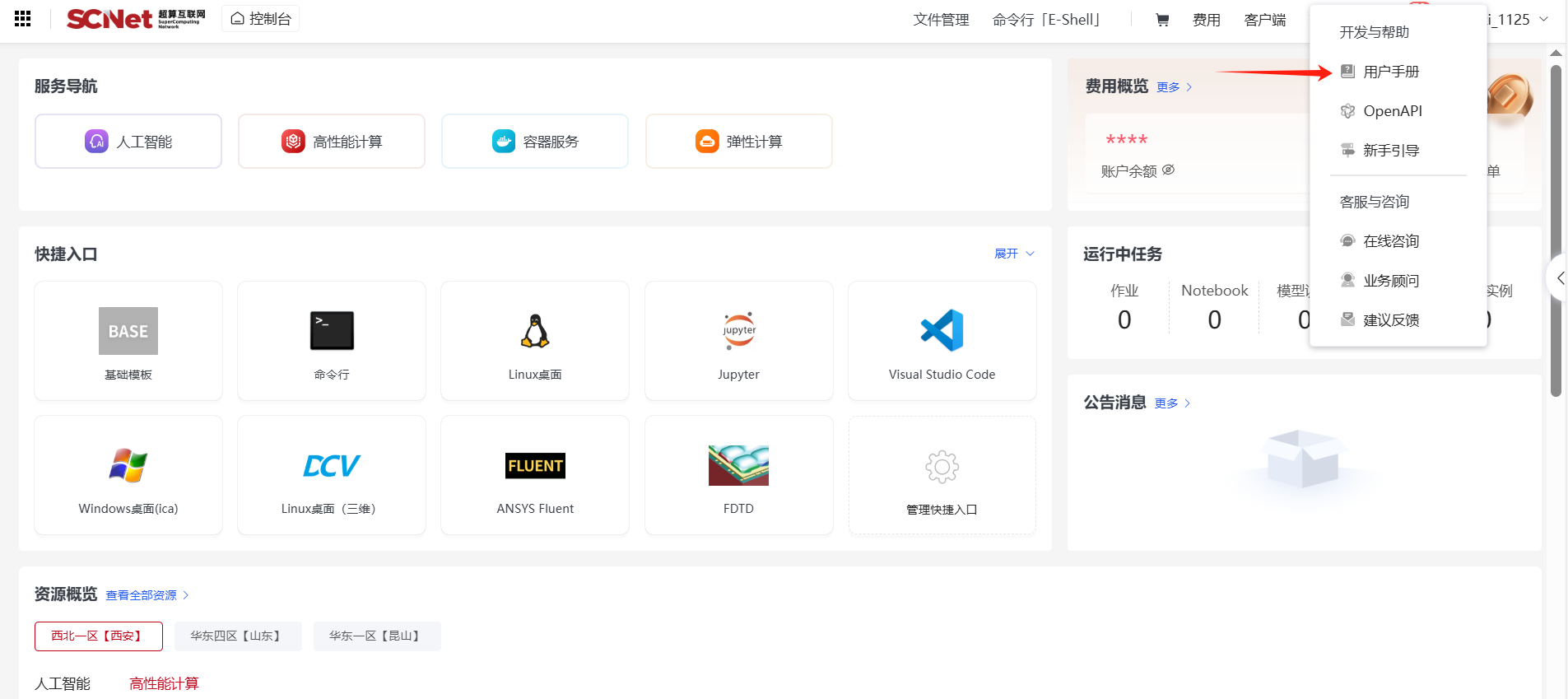
Task: Open the user account dropdown arrow
Action: pos(1543,19)
